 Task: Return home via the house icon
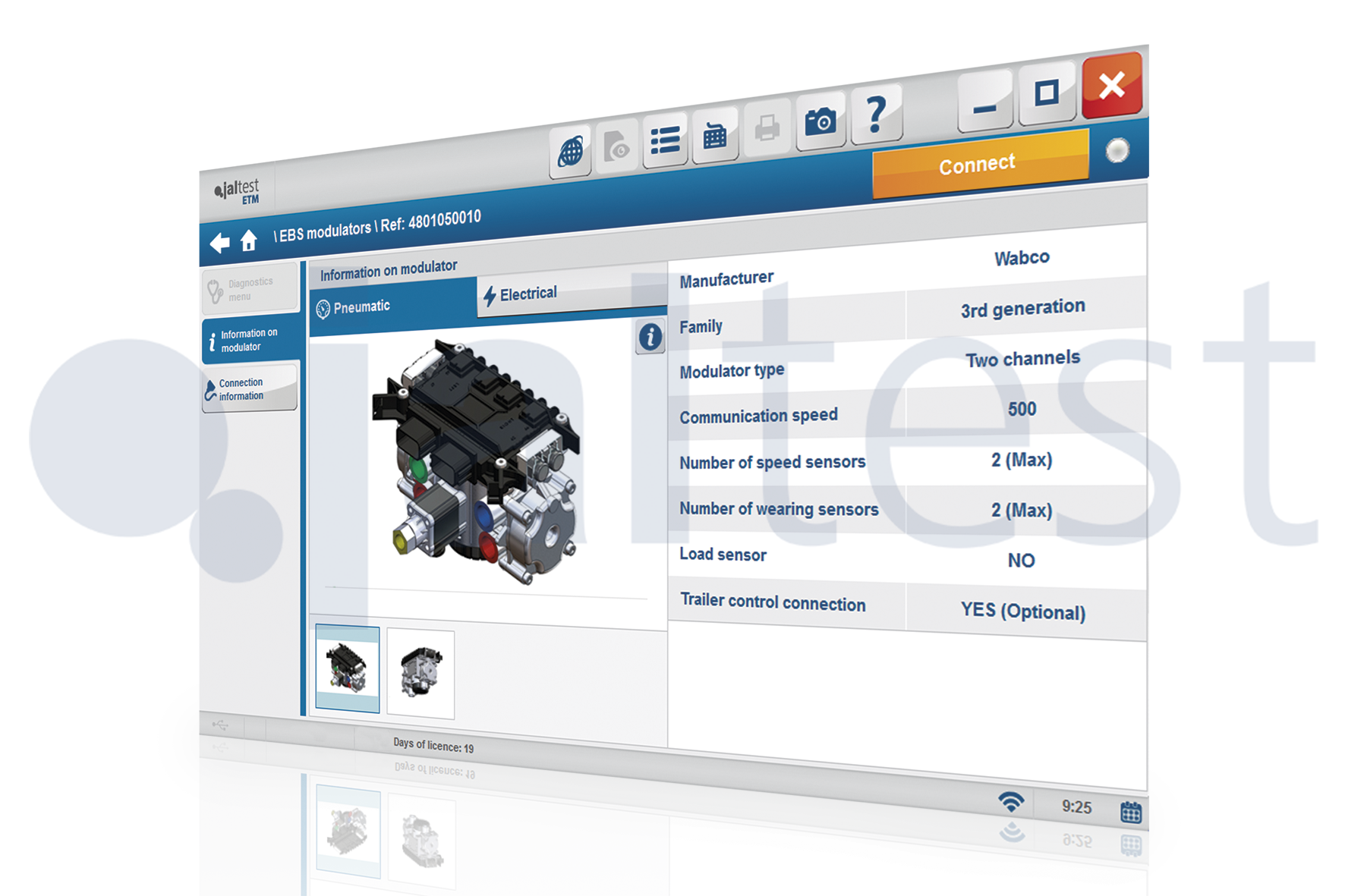coord(248,241)
